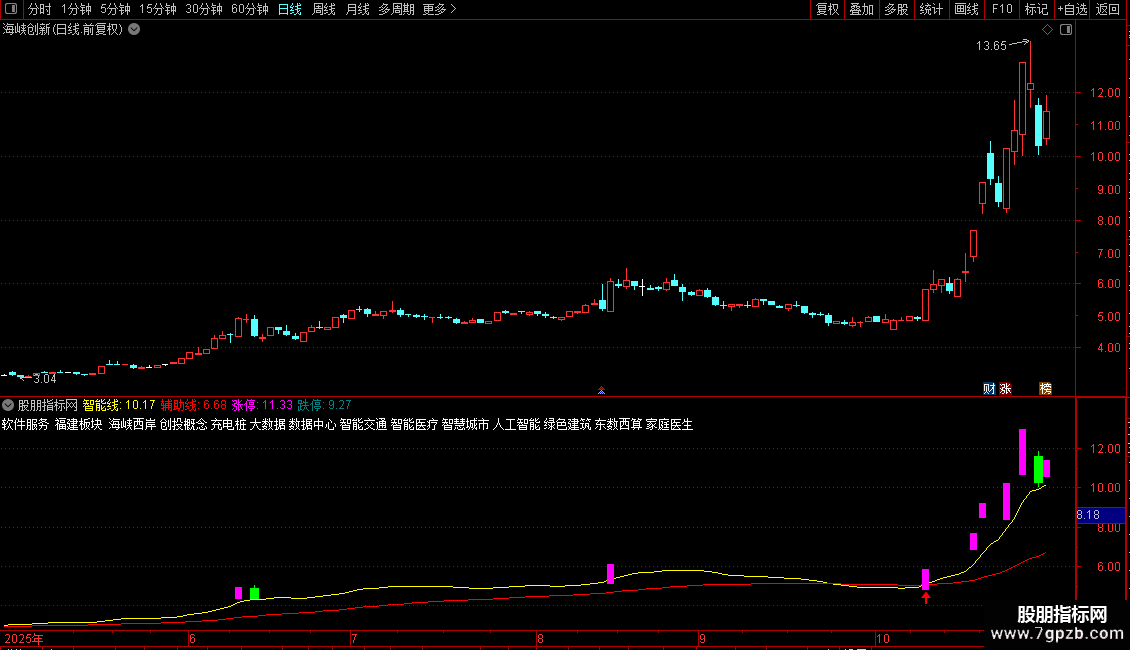Click the 跌停 9.27 indicator value
Screen dimensions: 1130x650
[324, 406]
